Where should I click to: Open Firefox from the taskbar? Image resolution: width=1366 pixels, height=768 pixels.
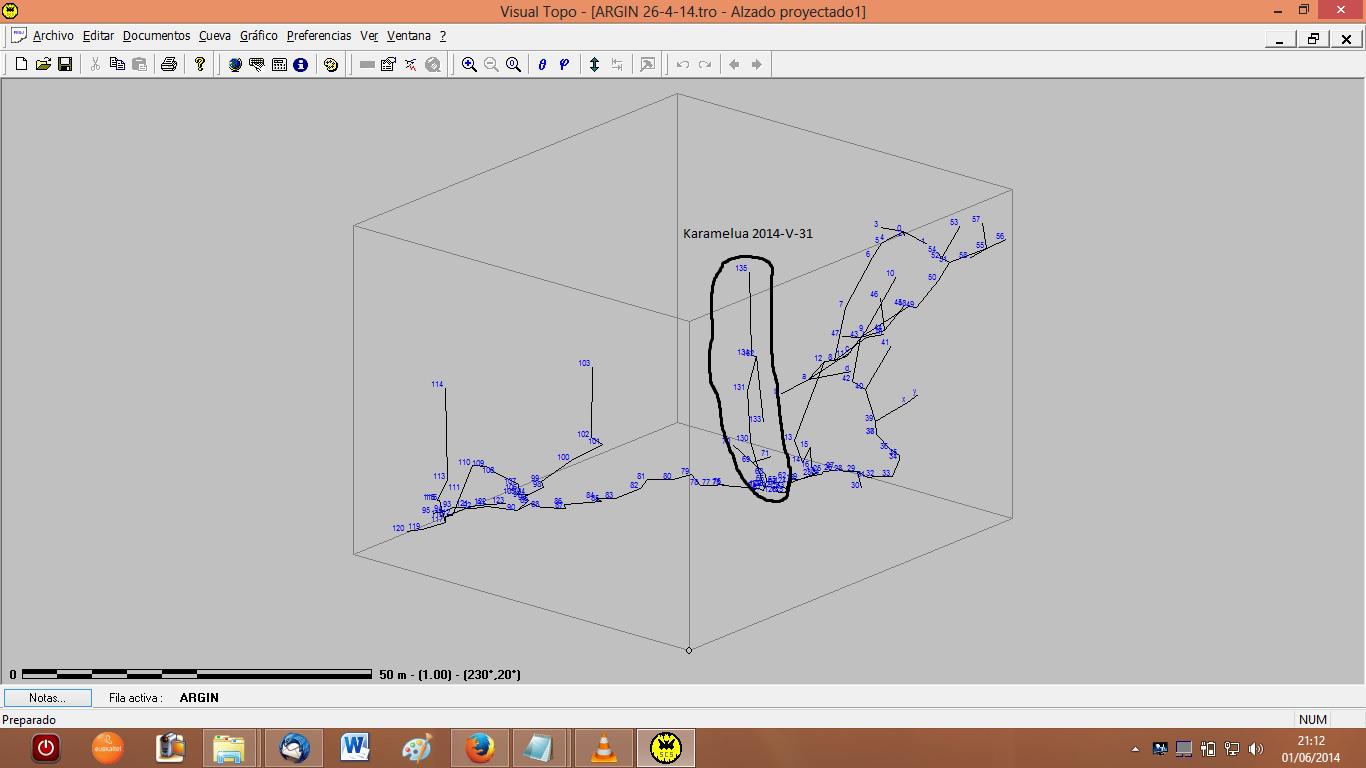click(x=480, y=748)
